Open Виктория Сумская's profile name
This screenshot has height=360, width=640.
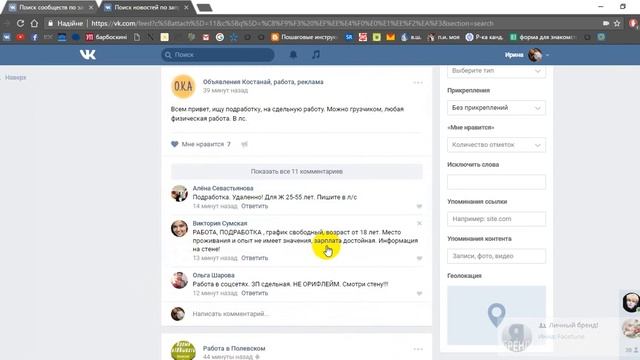point(220,223)
